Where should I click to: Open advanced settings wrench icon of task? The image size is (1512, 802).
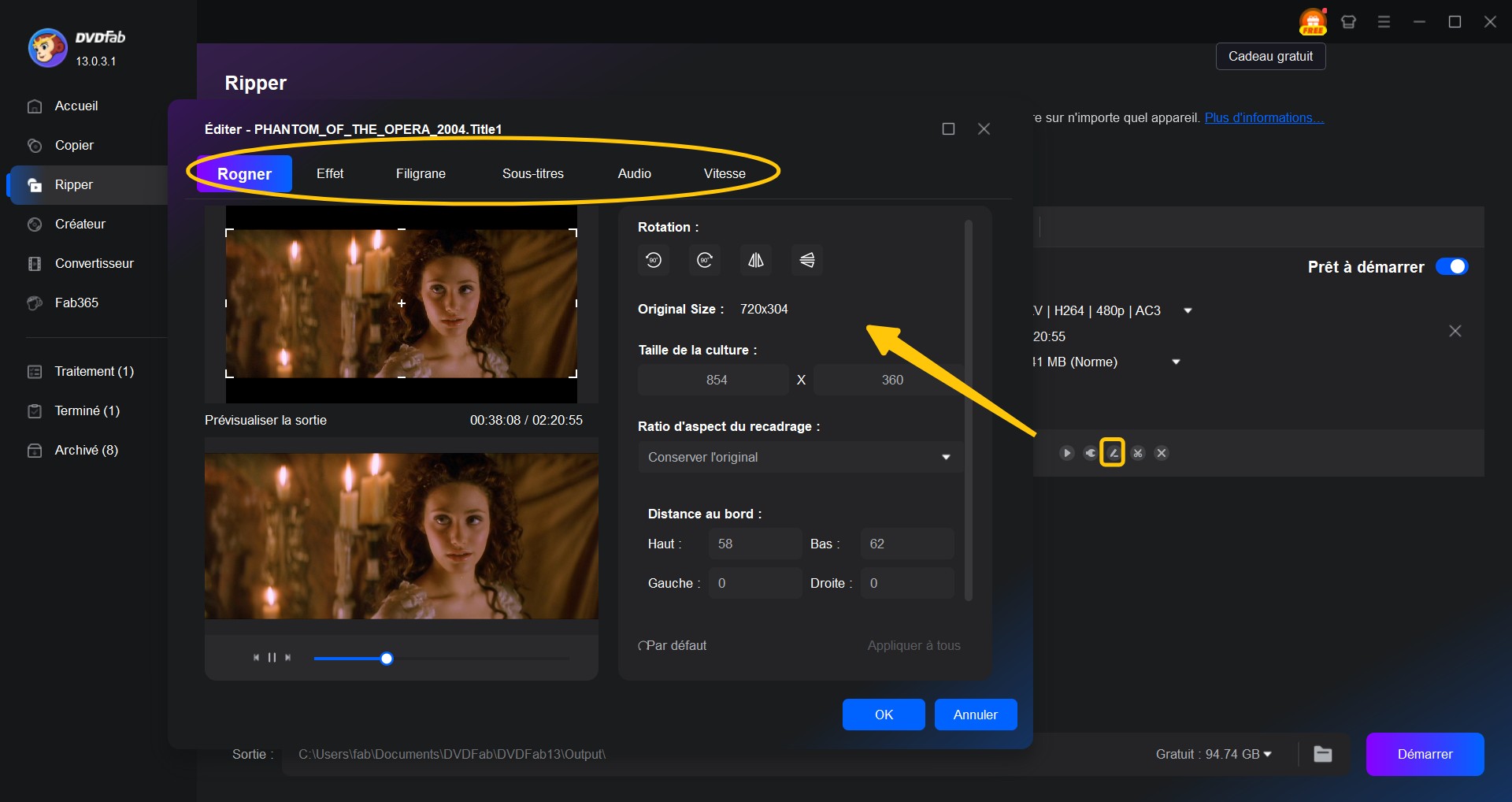[x=1090, y=453]
